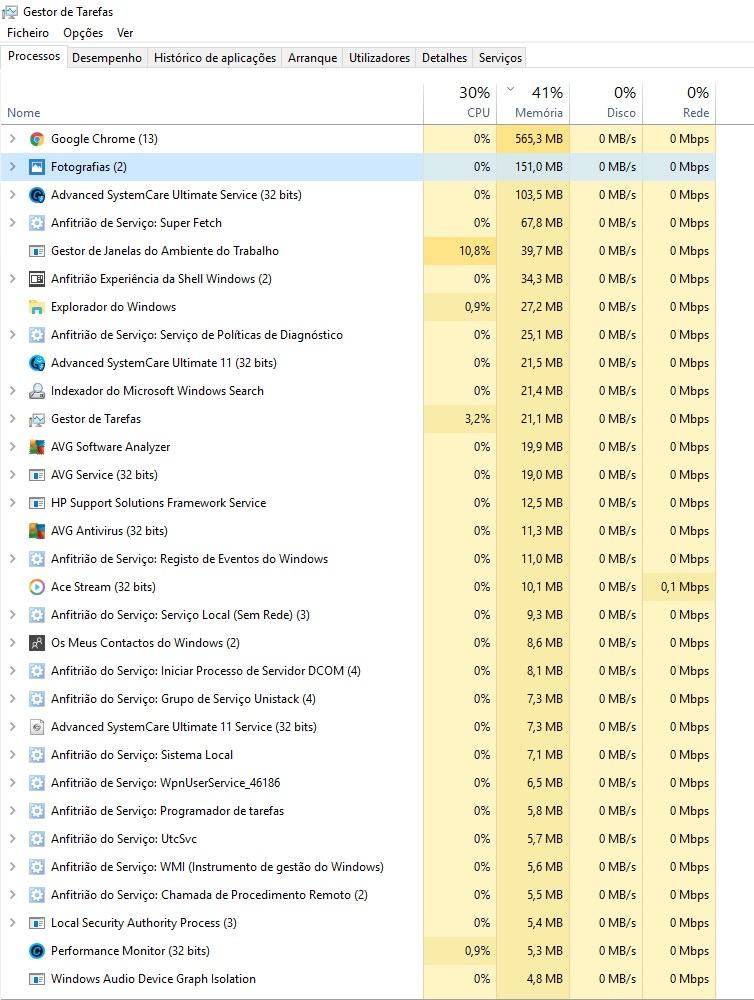
Task: Click the Gestor de Tarefas process icon
Action: pos(37,419)
